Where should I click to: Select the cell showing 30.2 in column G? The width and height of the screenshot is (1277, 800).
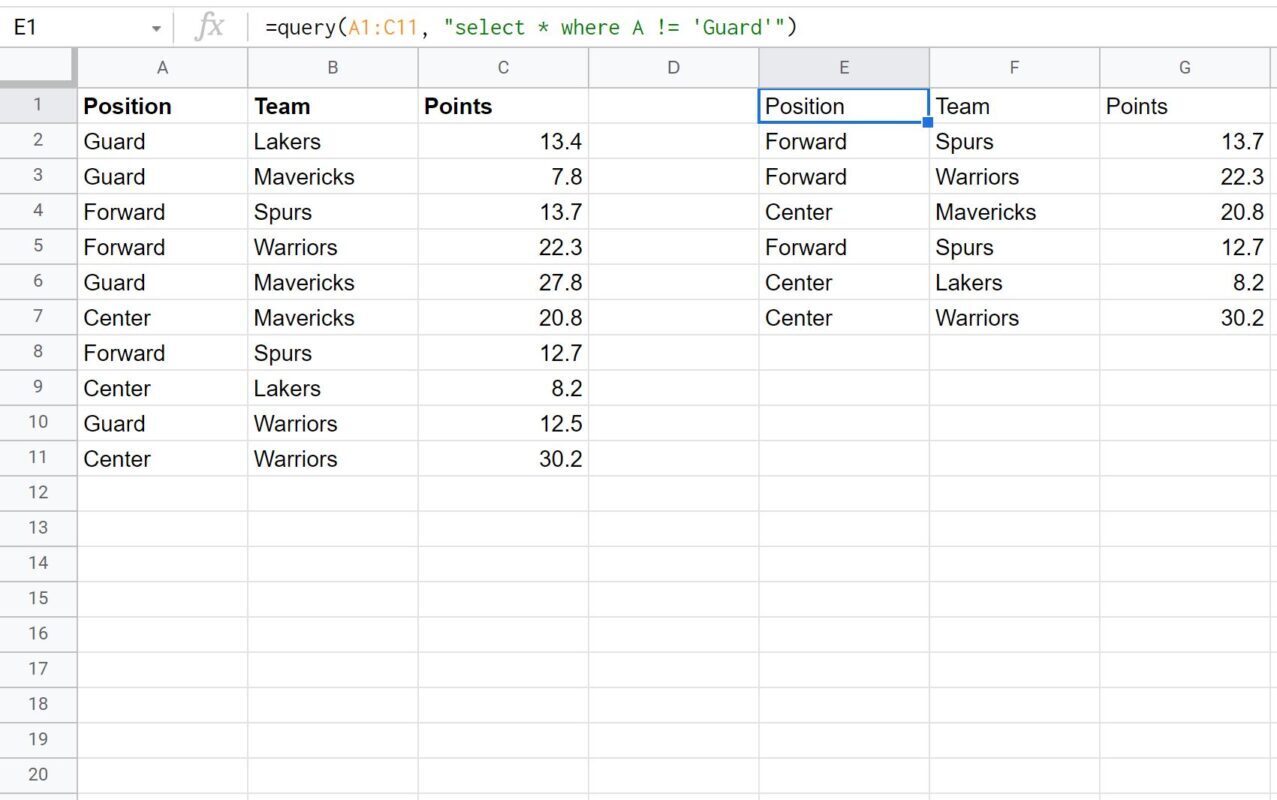click(1184, 318)
